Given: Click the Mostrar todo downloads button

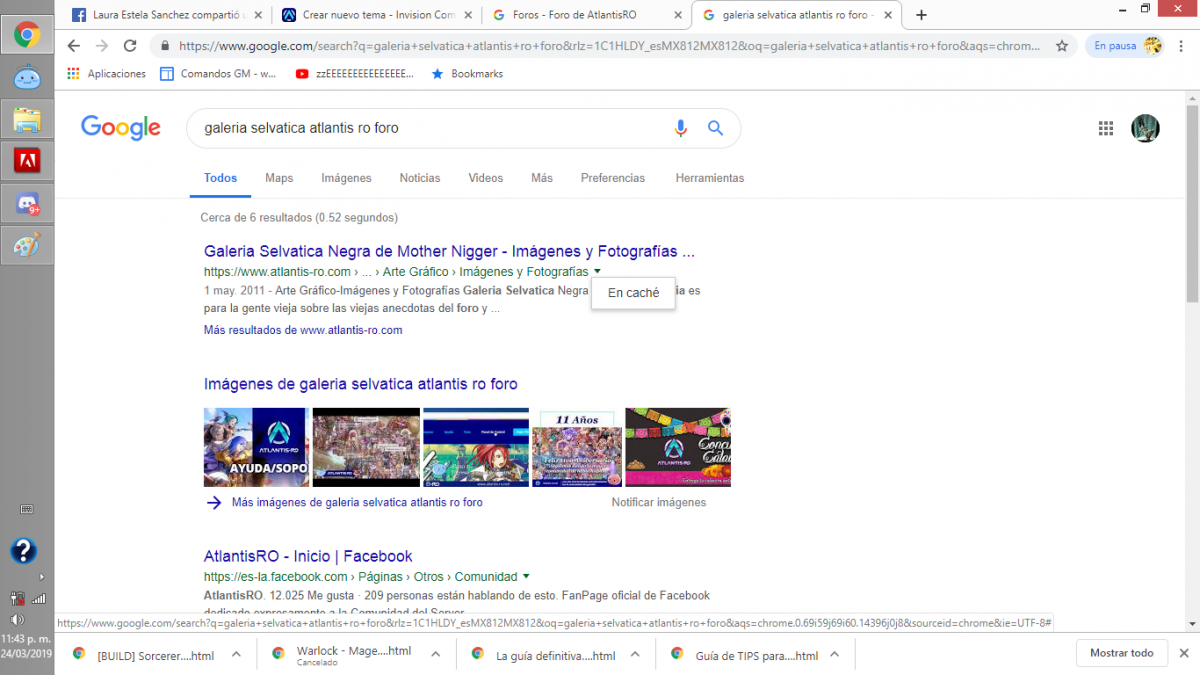Looking at the screenshot, I should click(x=1121, y=653).
